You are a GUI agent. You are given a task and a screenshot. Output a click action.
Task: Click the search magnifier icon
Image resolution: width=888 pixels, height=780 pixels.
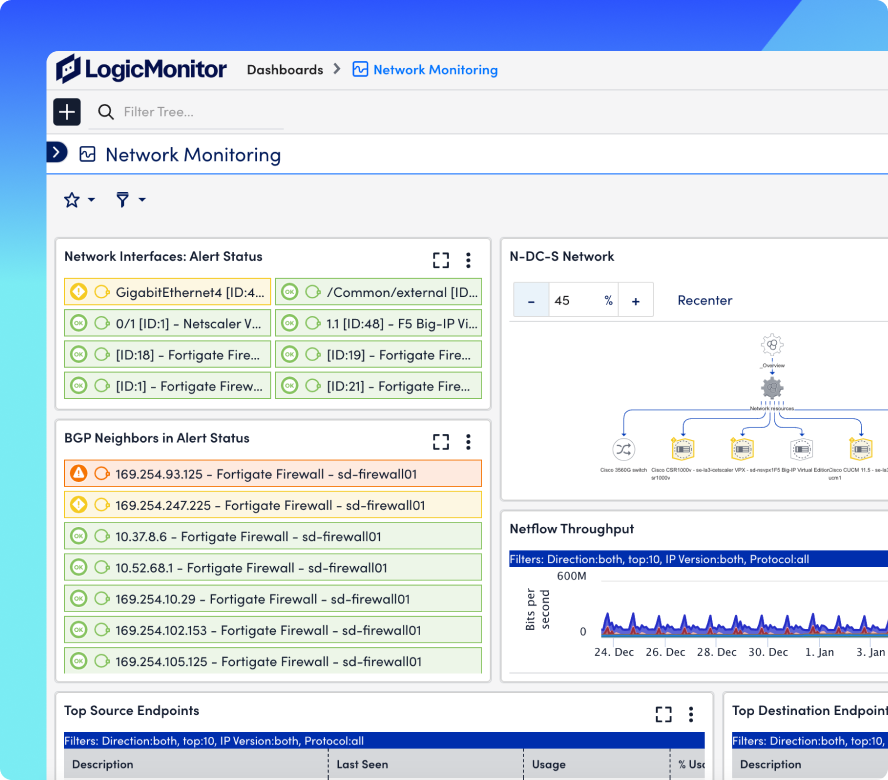point(105,112)
